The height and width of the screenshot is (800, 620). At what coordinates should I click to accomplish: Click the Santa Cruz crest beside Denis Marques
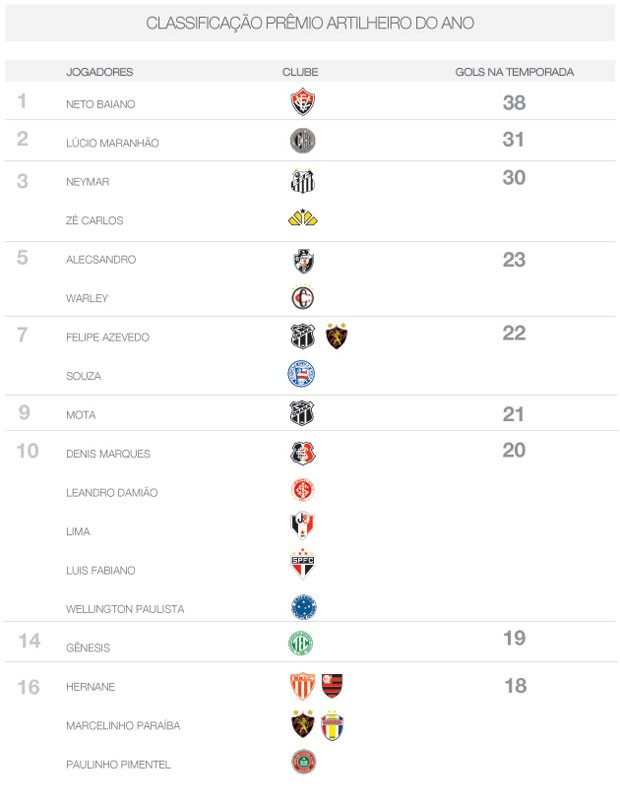coord(303,453)
